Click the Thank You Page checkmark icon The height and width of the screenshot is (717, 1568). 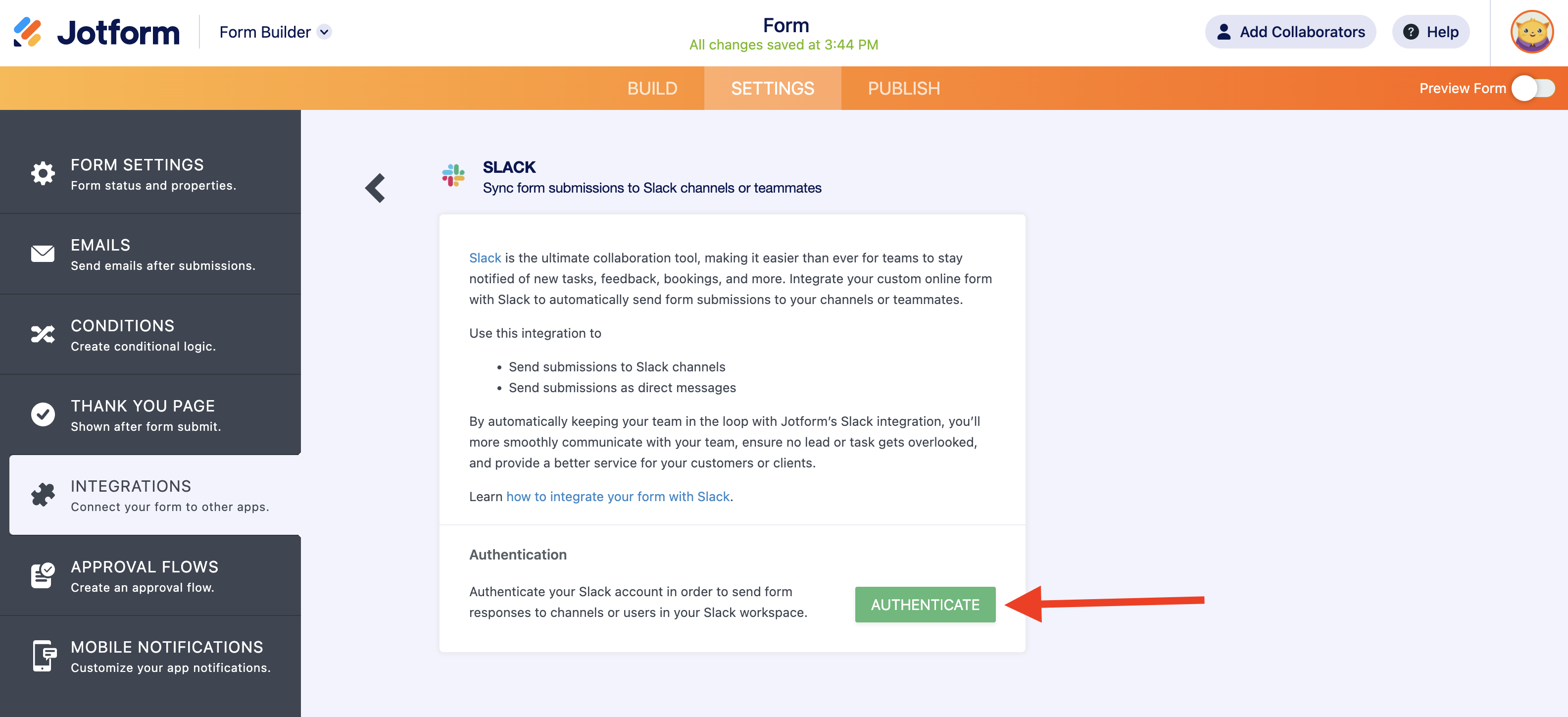point(43,414)
